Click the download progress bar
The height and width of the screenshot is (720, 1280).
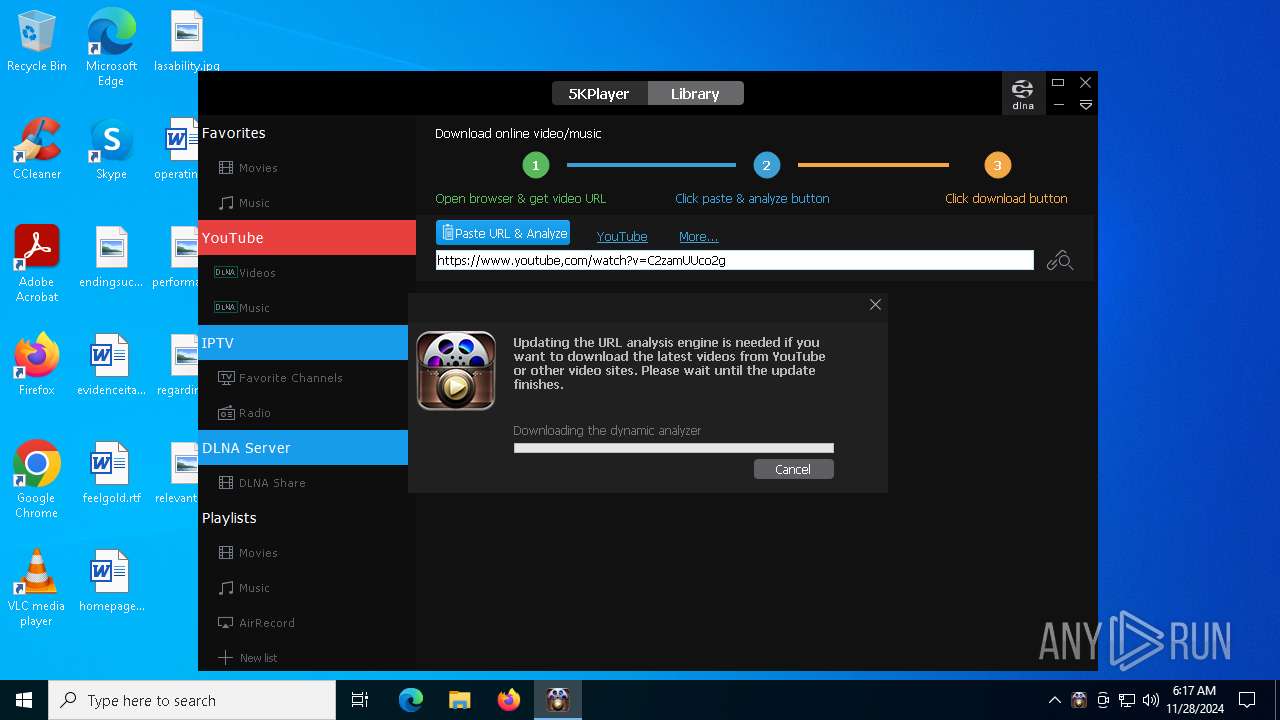click(x=673, y=448)
